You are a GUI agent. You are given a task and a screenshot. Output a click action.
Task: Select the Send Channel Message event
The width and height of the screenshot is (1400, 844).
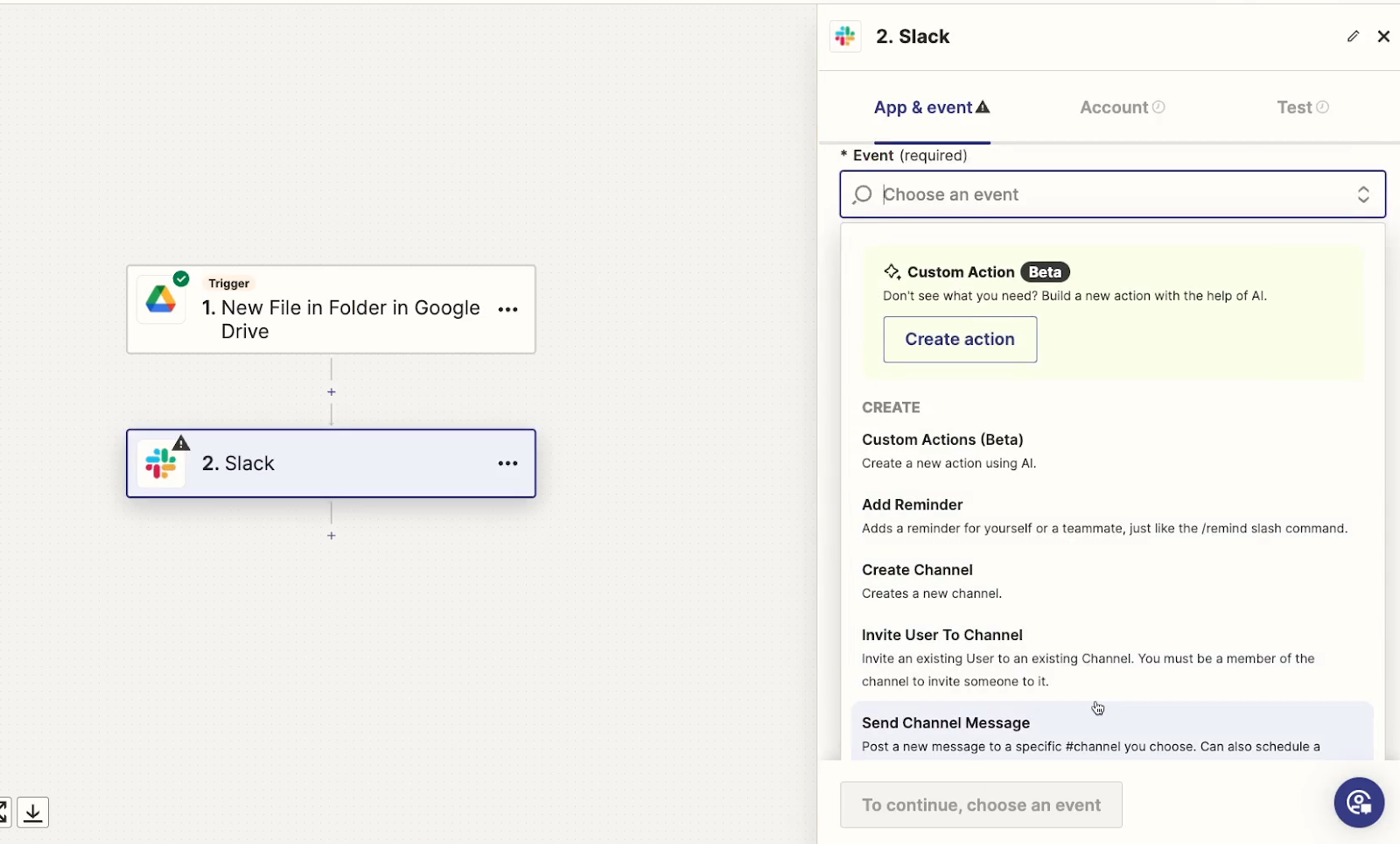(1112, 732)
